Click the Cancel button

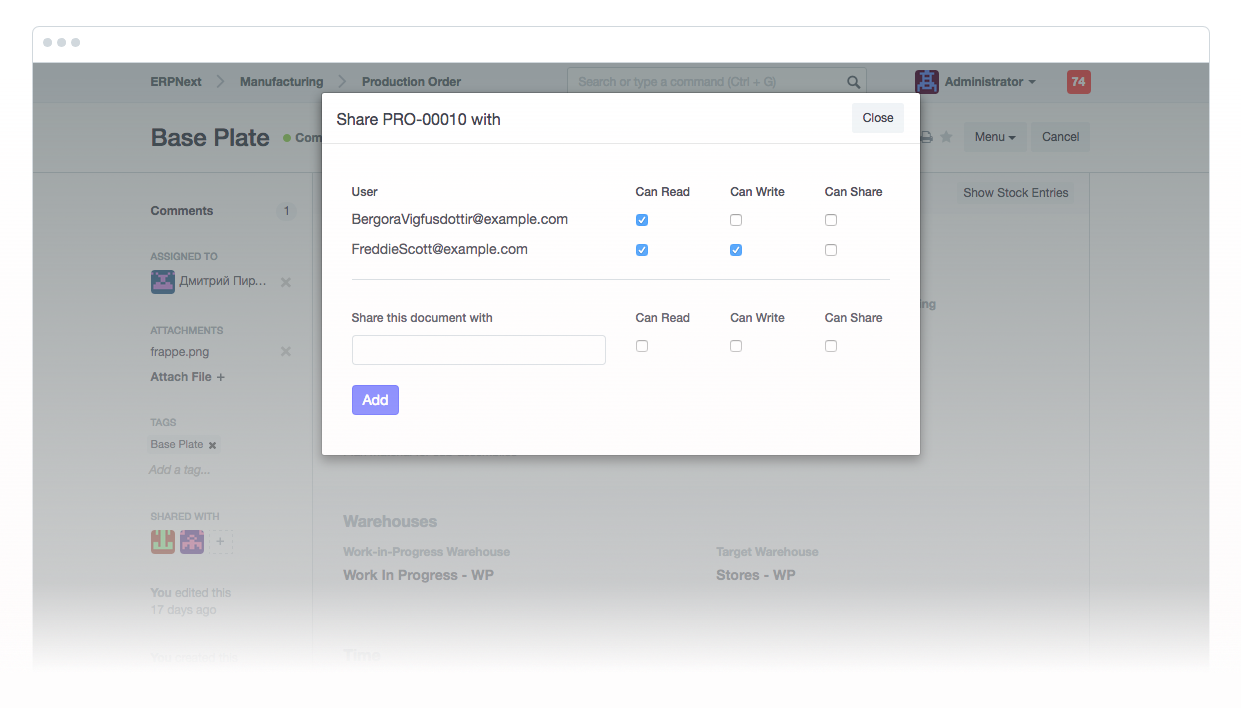point(1061,137)
